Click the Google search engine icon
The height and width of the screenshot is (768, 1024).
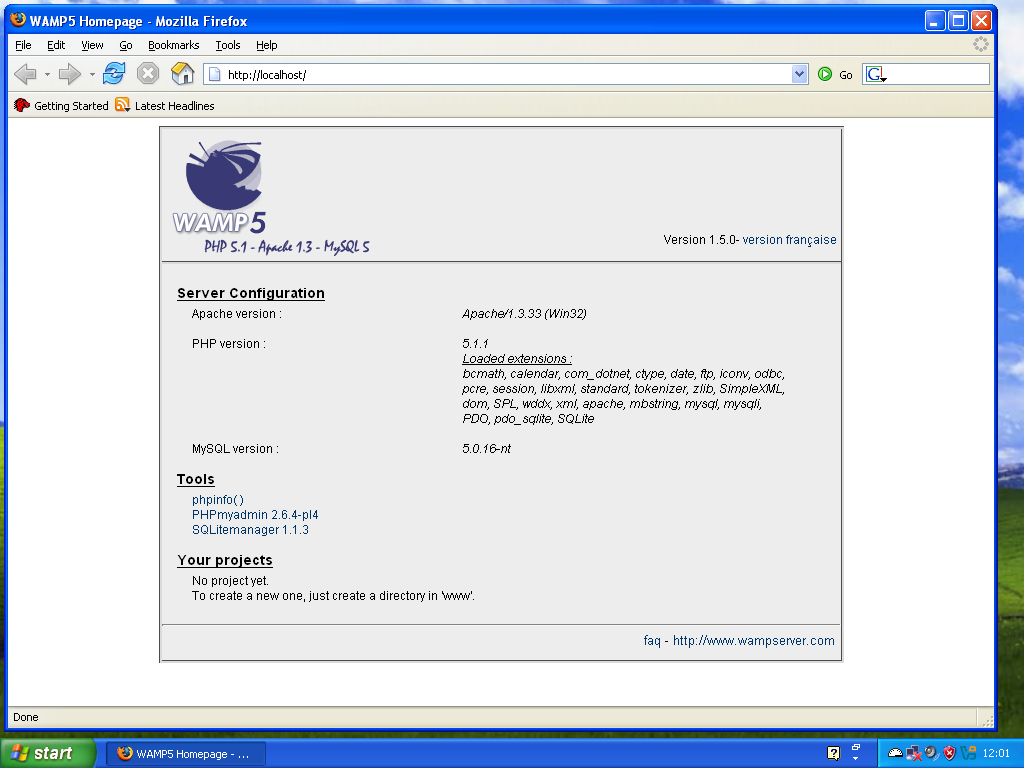coord(875,74)
